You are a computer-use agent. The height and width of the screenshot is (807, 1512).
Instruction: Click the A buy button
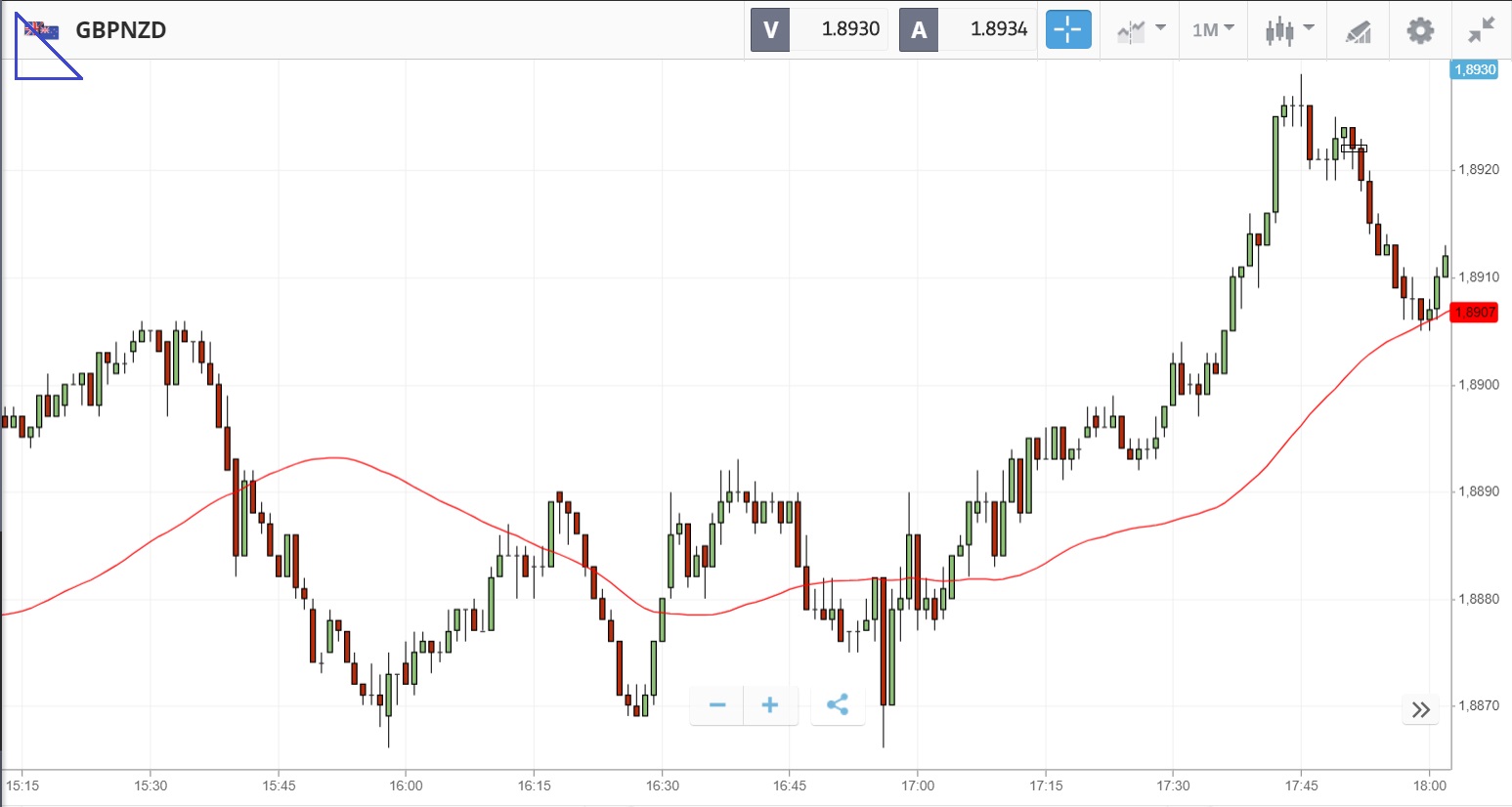point(919,29)
